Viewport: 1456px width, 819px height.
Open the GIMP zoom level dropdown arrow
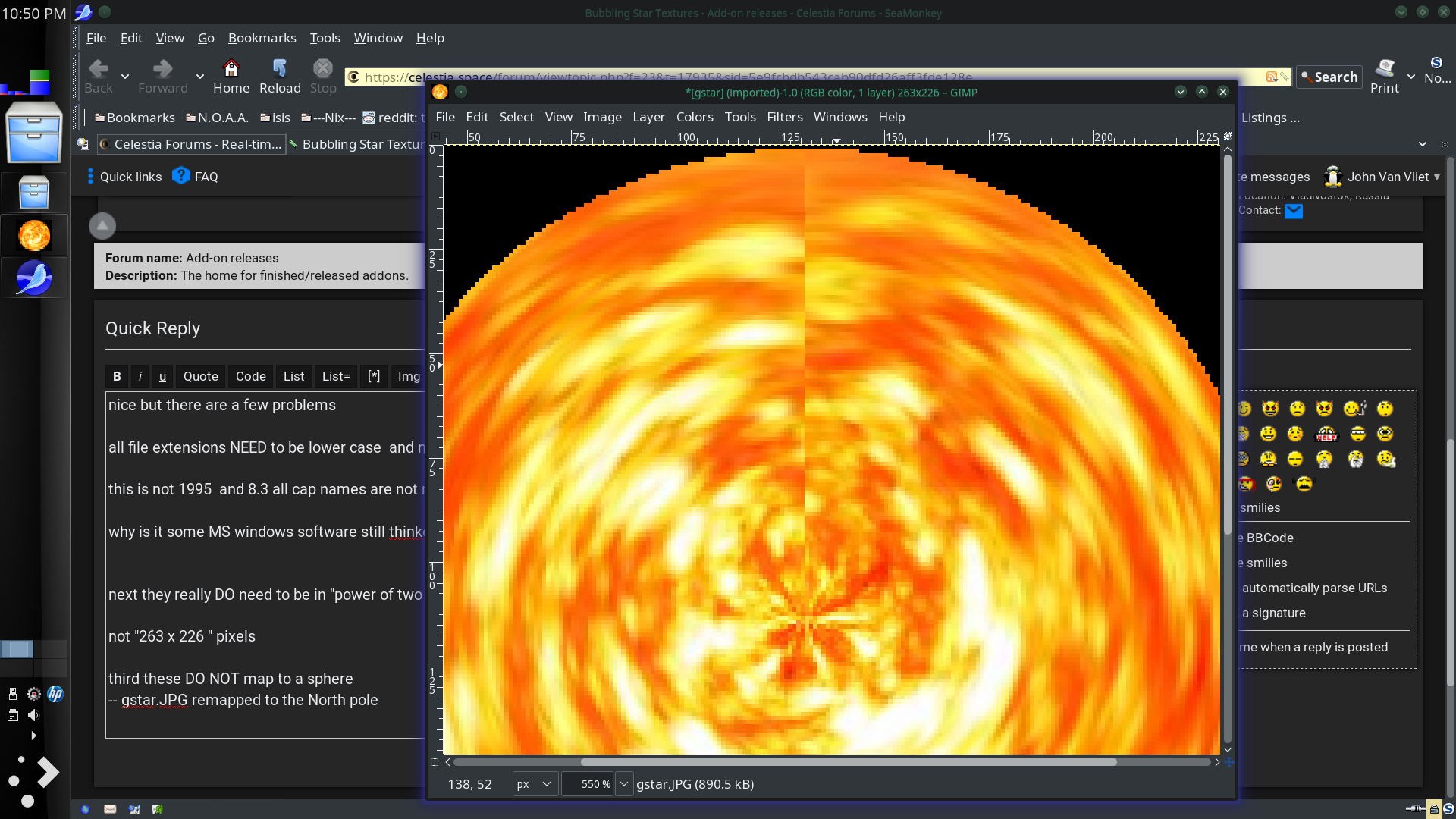point(624,784)
